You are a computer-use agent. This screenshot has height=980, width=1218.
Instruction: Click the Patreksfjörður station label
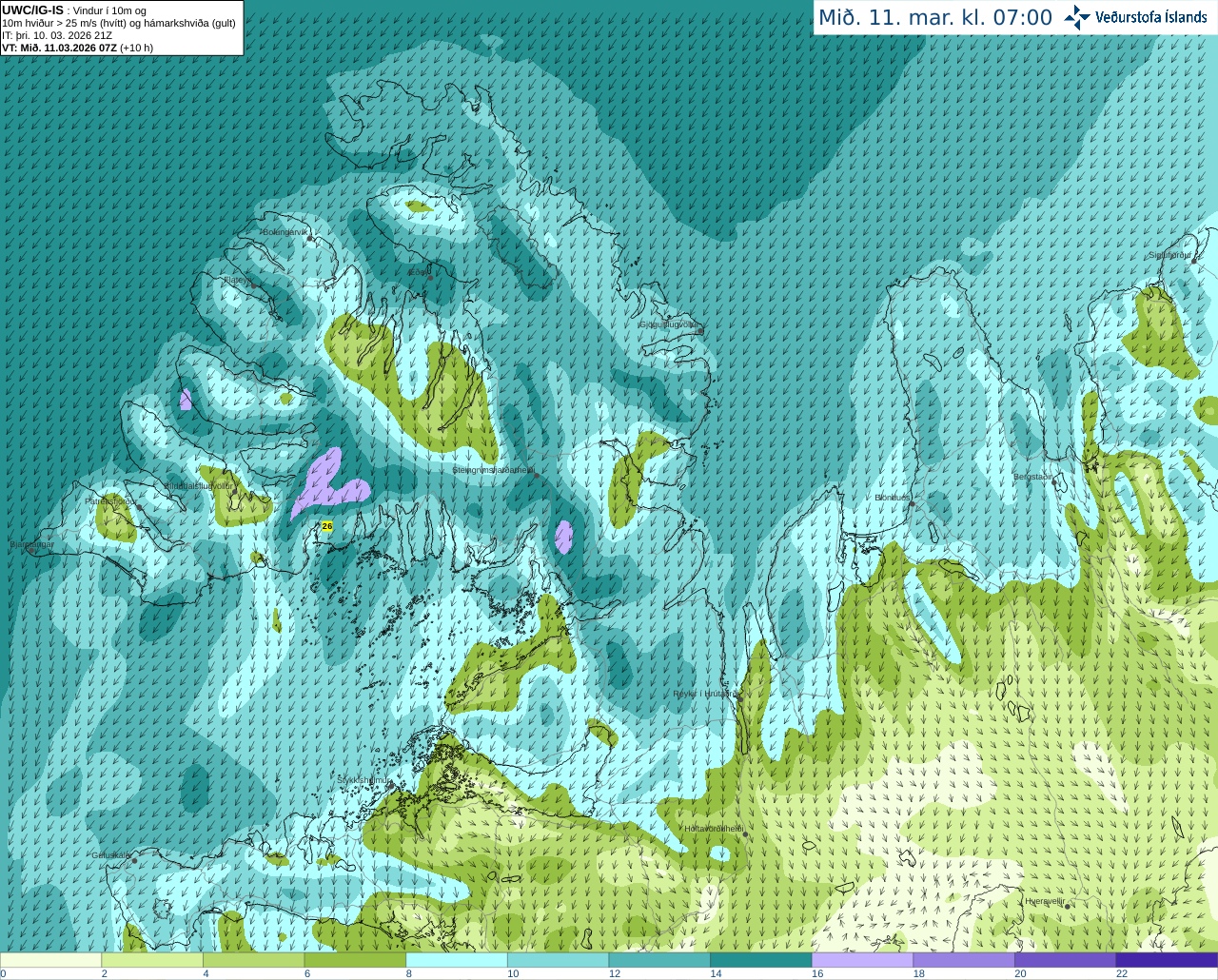pos(111,500)
